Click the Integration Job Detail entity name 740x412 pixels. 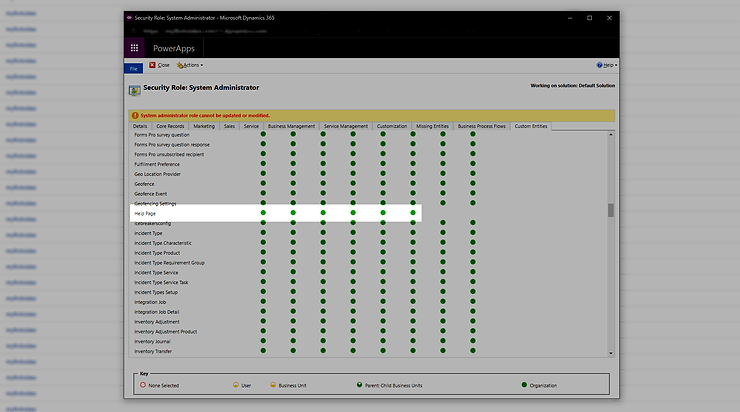tap(157, 312)
